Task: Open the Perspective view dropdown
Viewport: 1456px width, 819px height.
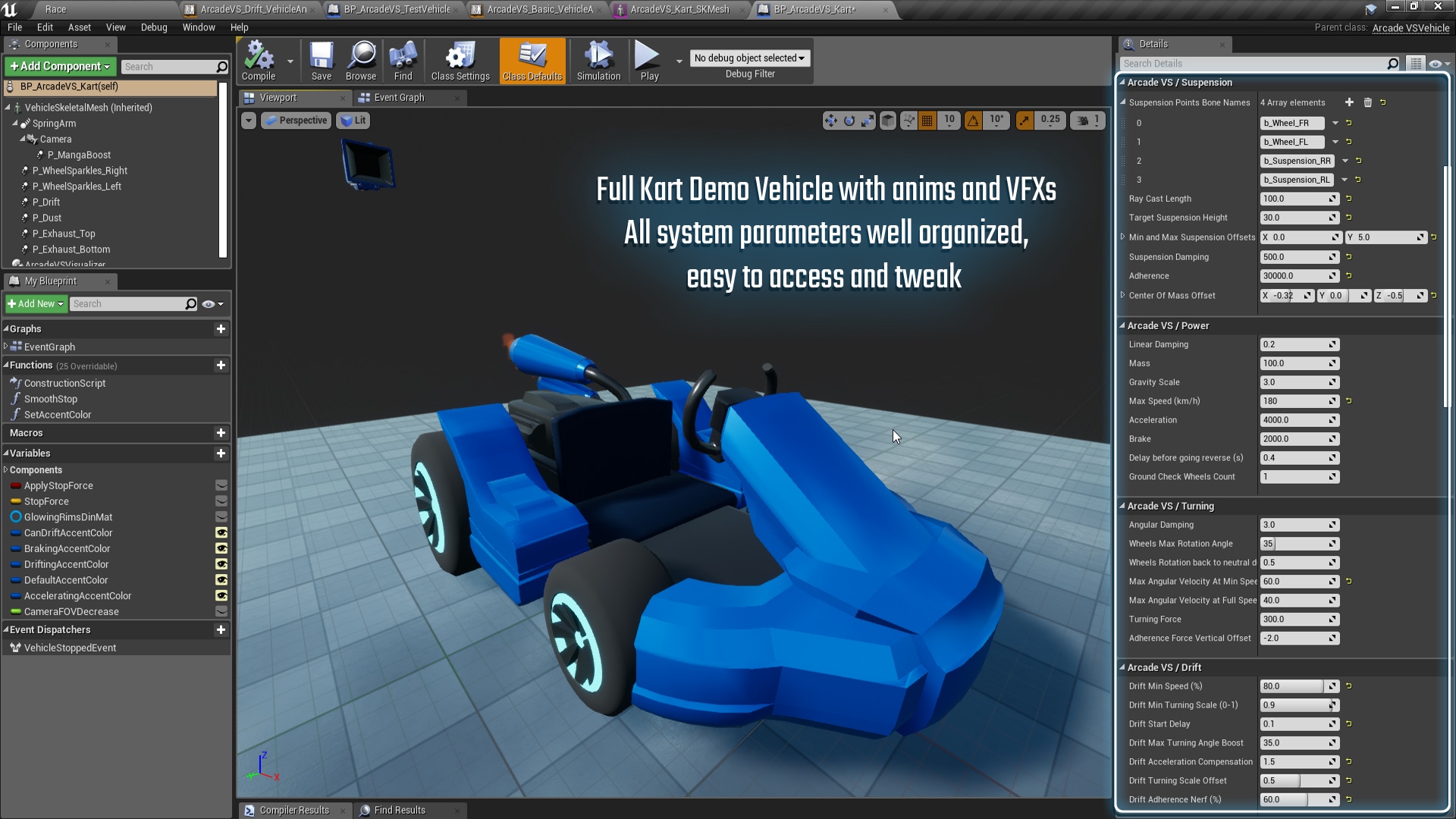Action: (x=296, y=120)
